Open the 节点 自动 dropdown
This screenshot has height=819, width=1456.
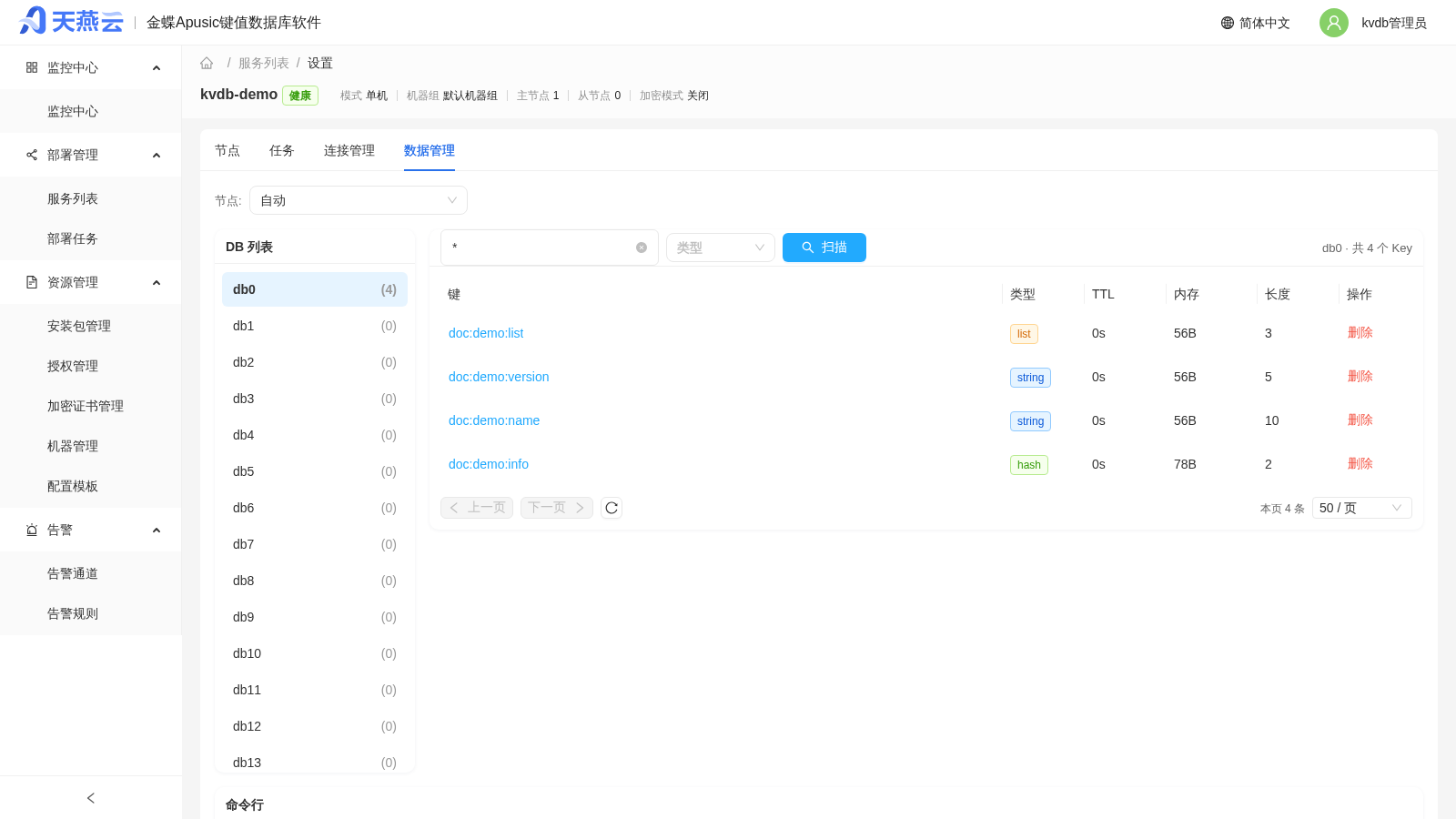pyautogui.click(x=359, y=200)
